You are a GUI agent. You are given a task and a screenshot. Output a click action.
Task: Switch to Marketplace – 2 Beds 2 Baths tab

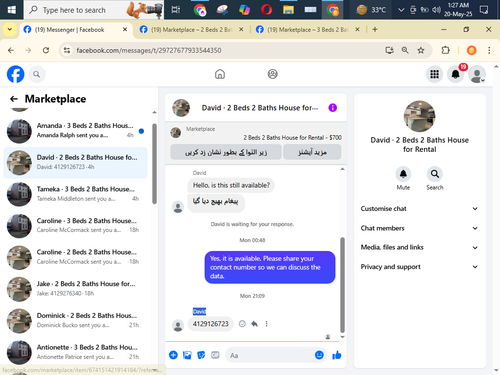point(192,30)
